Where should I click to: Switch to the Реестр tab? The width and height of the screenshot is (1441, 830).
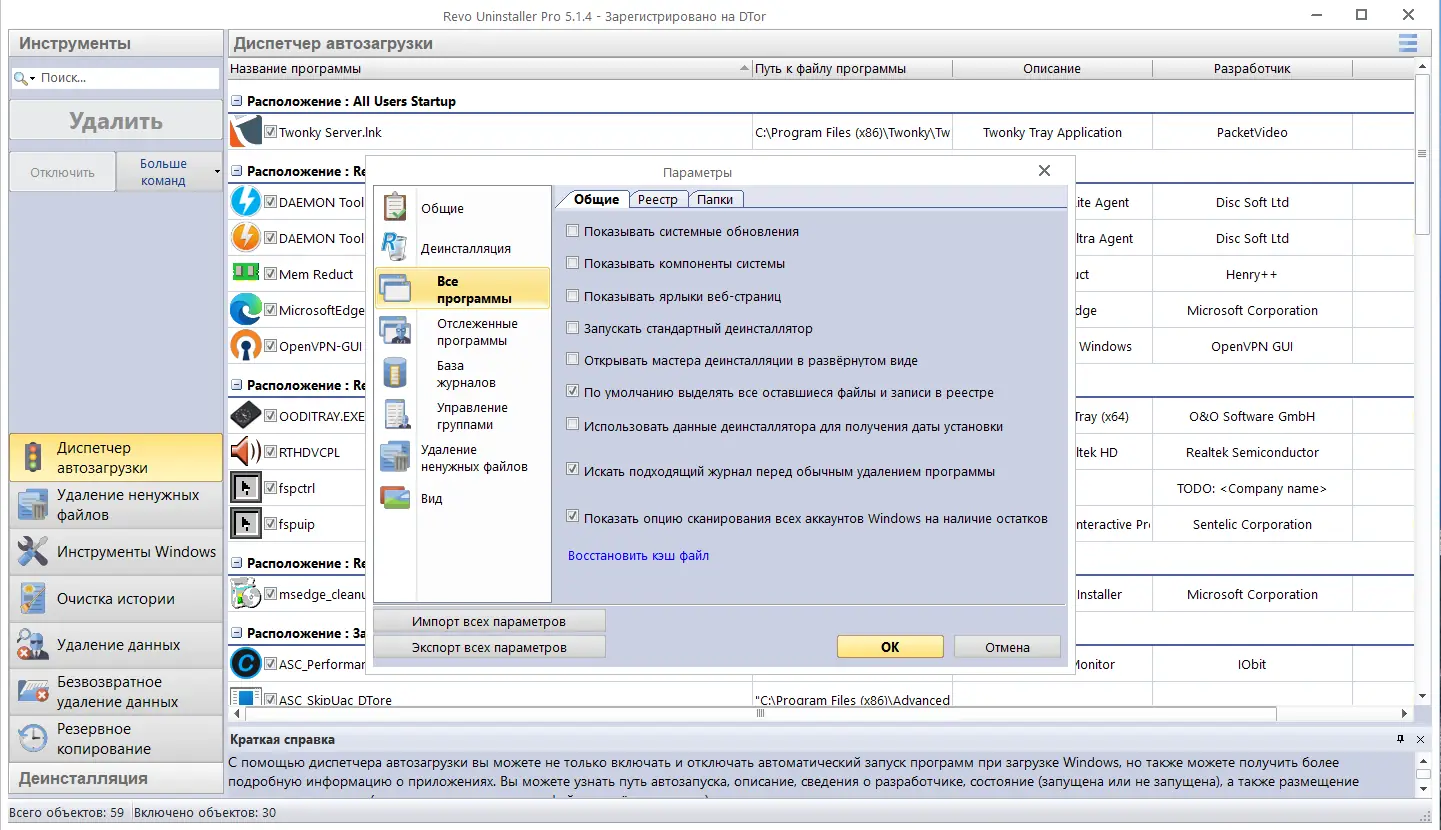coord(658,199)
